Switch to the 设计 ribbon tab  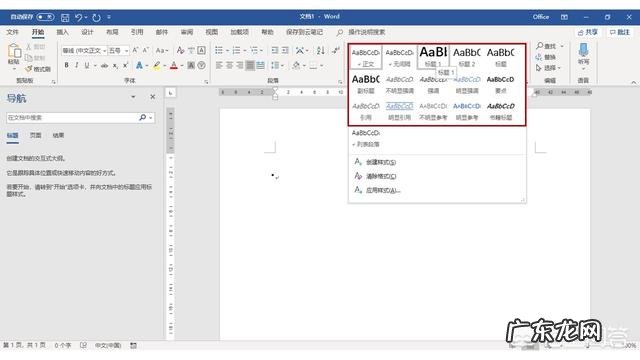(x=87, y=32)
